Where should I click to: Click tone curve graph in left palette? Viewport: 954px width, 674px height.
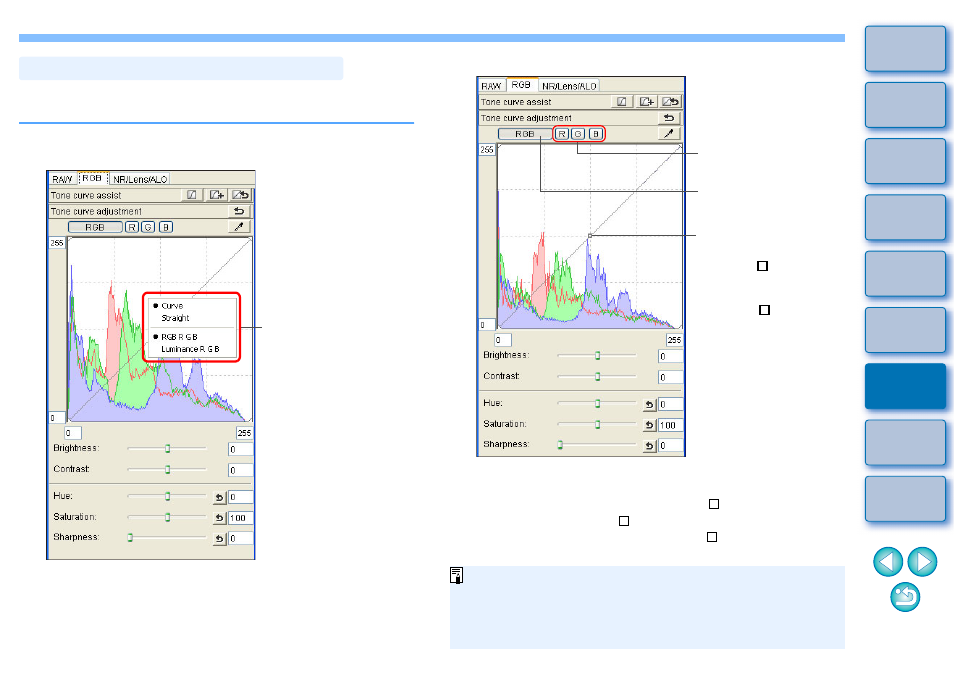point(160,329)
